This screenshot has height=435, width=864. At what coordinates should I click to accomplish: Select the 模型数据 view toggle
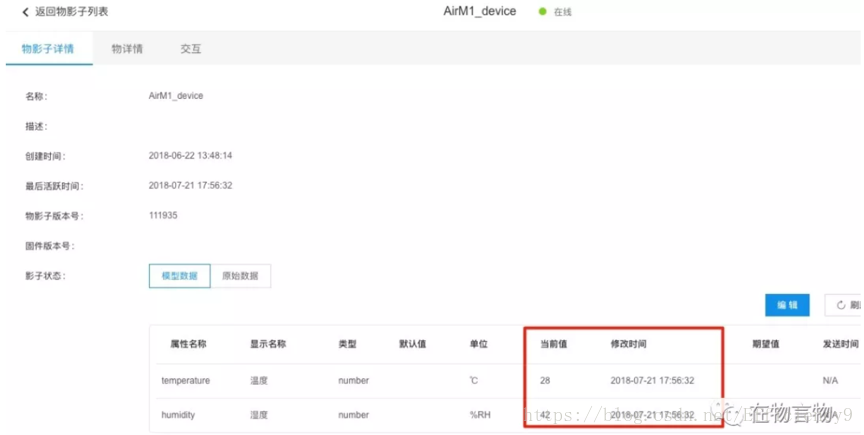pos(180,276)
